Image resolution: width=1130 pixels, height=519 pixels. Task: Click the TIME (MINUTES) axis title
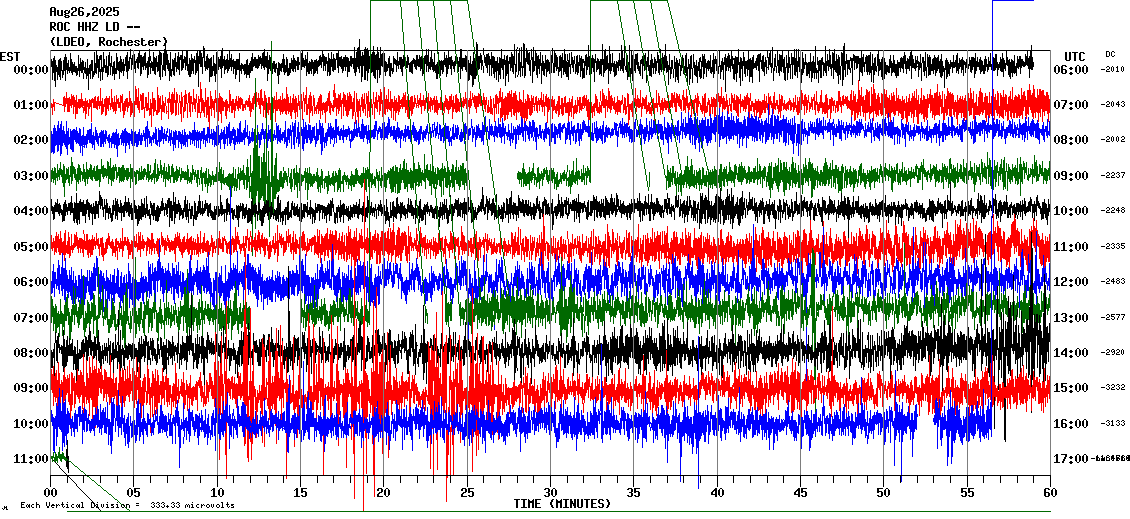(x=562, y=504)
